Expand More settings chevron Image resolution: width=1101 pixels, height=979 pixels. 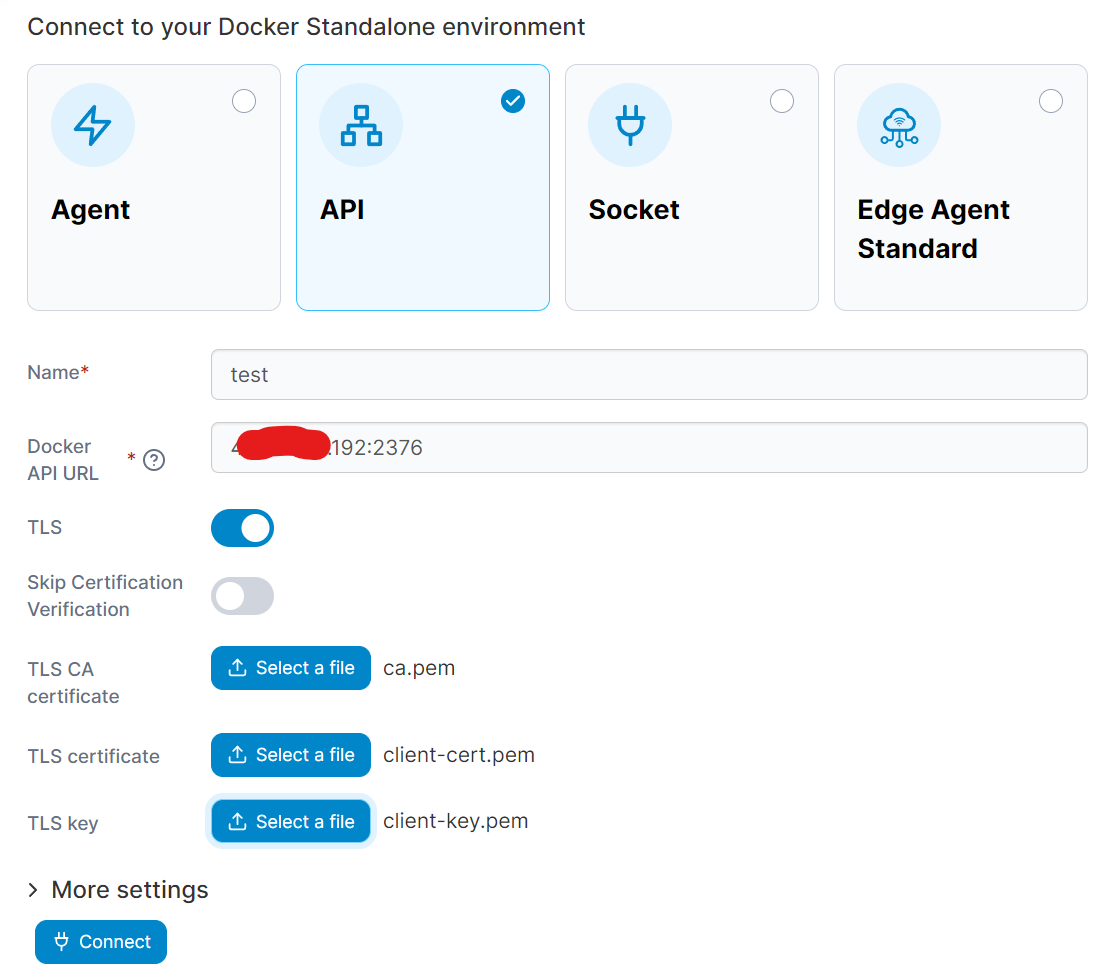[x=33, y=890]
